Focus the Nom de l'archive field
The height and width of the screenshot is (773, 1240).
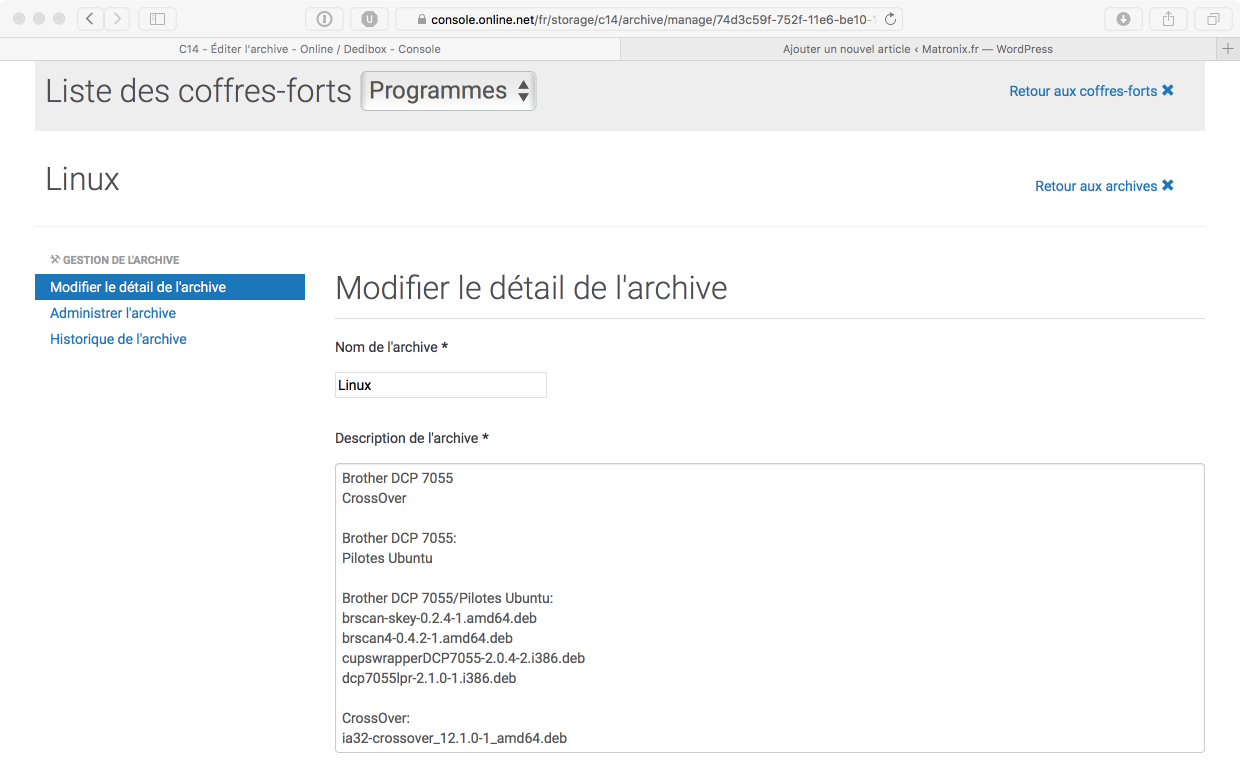[440, 385]
